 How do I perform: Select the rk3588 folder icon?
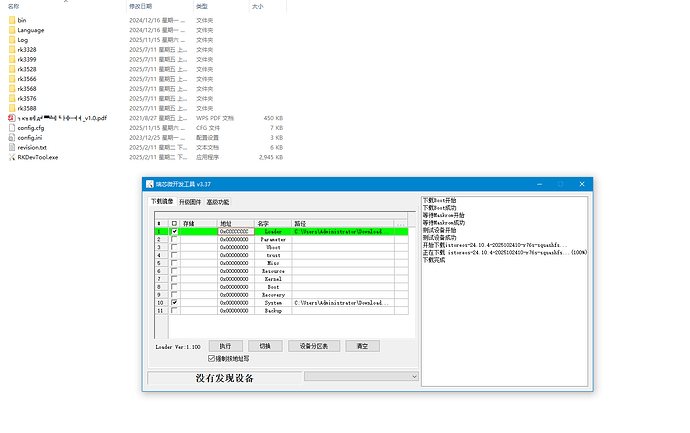pyautogui.click(x=11, y=108)
